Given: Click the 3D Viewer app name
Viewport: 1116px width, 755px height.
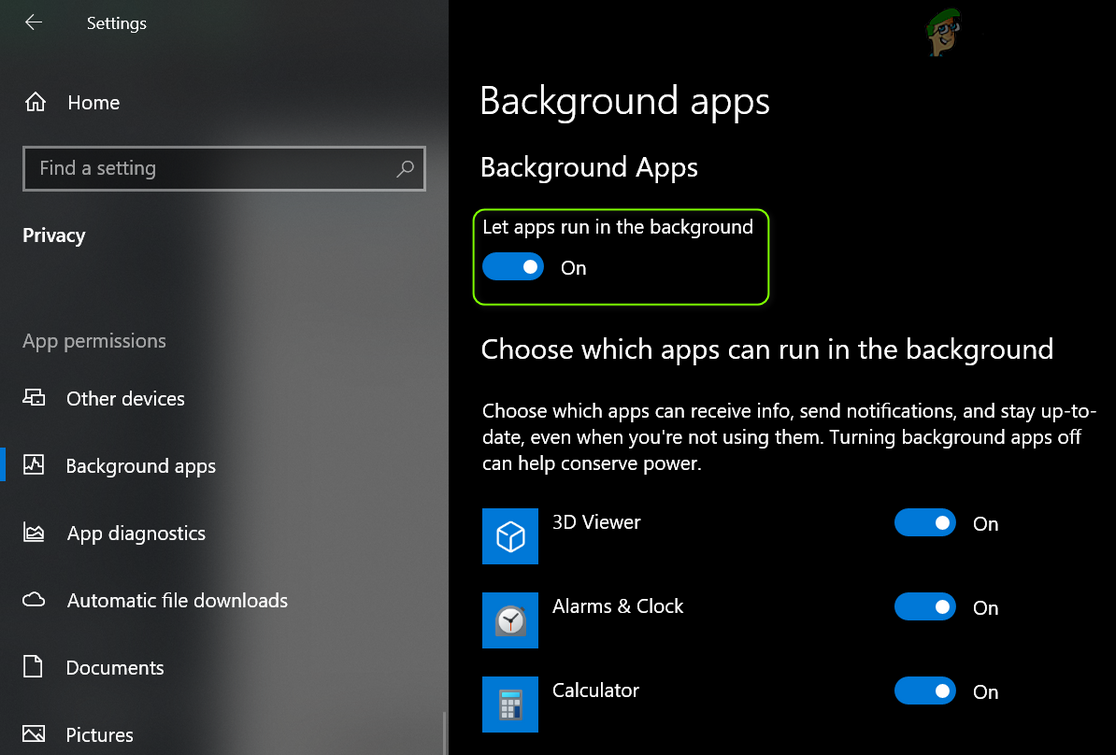Looking at the screenshot, I should 596,522.
